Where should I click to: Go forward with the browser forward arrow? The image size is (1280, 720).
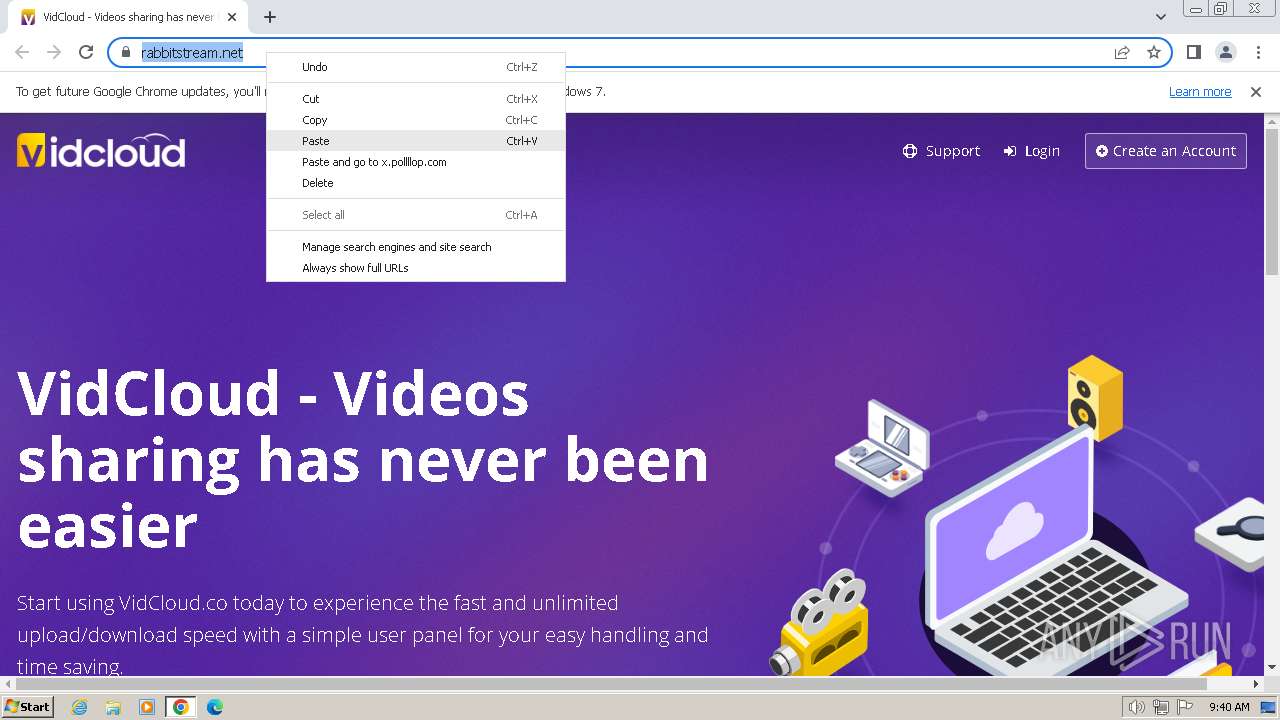(x=54, y=52)
